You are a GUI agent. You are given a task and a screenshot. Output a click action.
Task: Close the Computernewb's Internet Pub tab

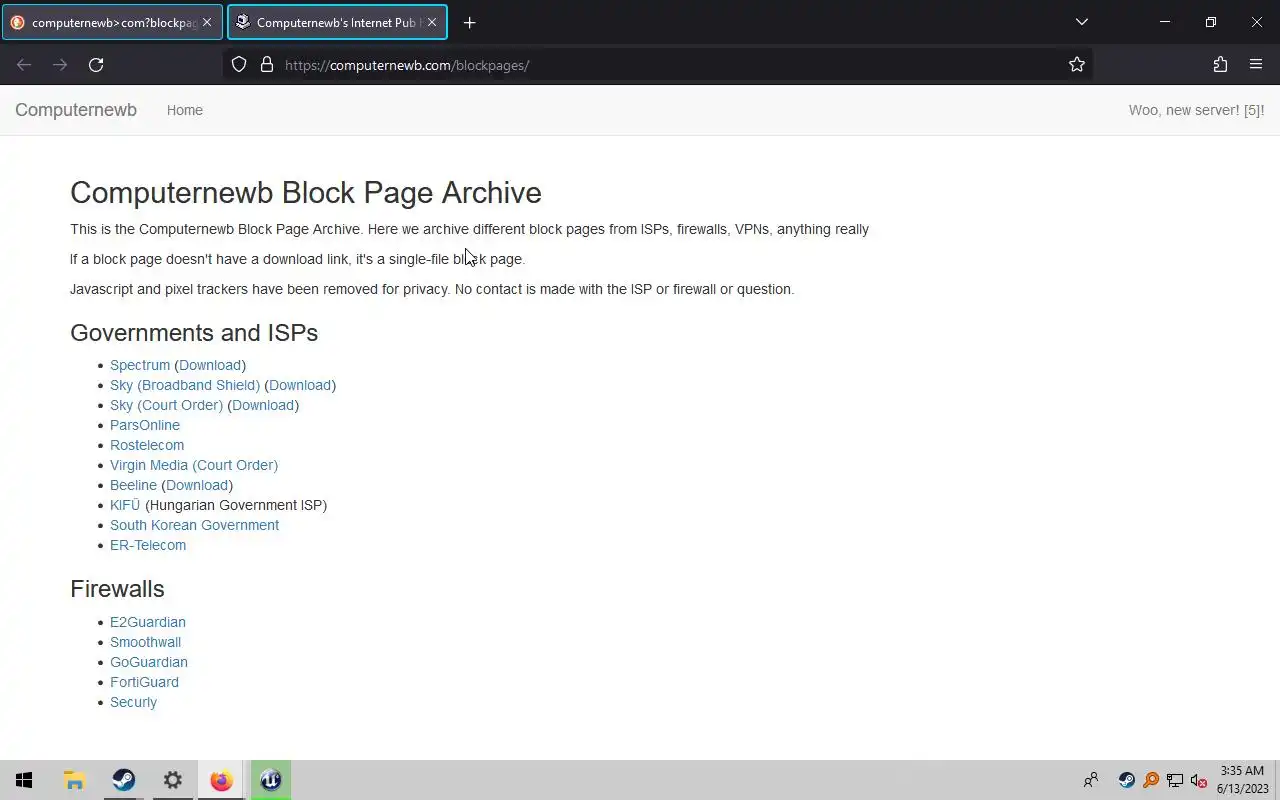pyautogui.click(x=432, y=22)
